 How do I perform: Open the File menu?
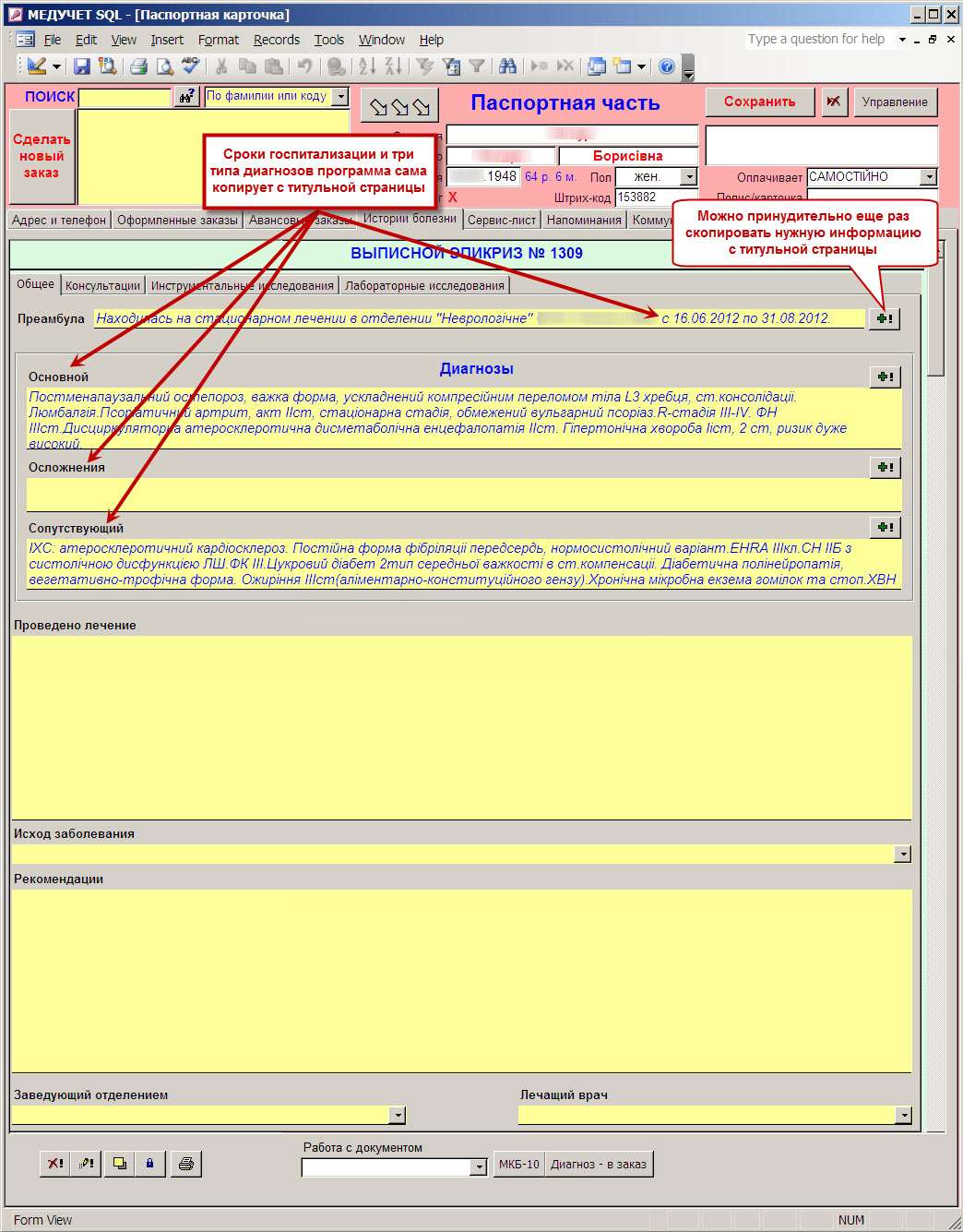[53, 40]
